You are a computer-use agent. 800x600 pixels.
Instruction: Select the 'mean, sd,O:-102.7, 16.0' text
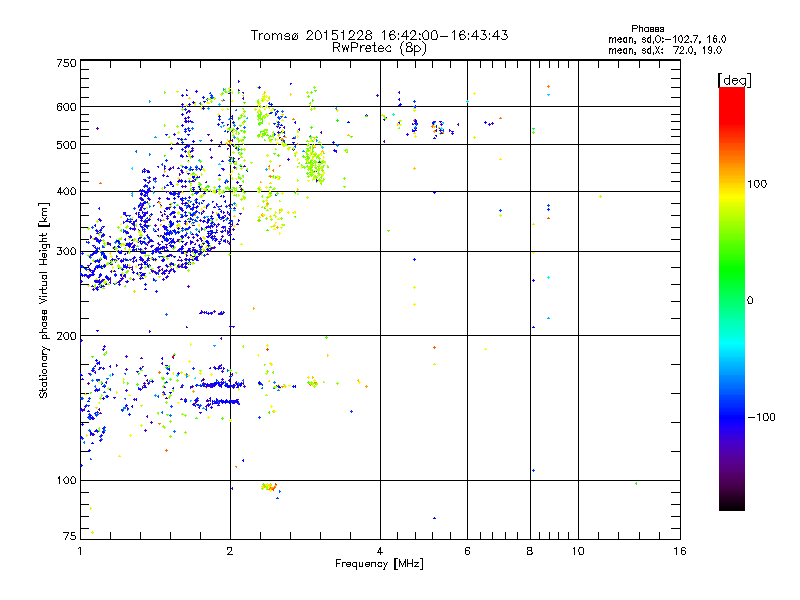(667, 39)
